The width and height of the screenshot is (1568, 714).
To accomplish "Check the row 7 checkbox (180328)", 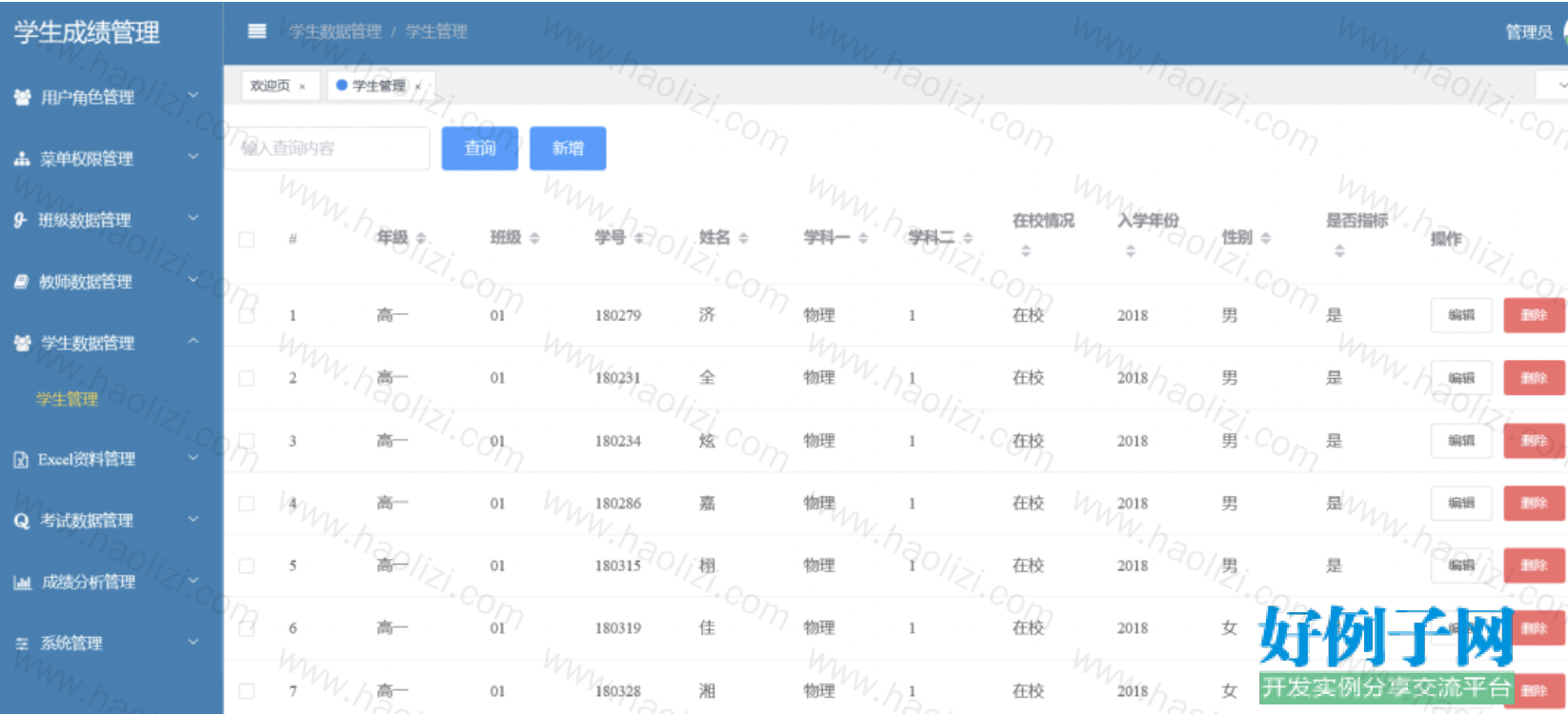I will coord(247,691).
